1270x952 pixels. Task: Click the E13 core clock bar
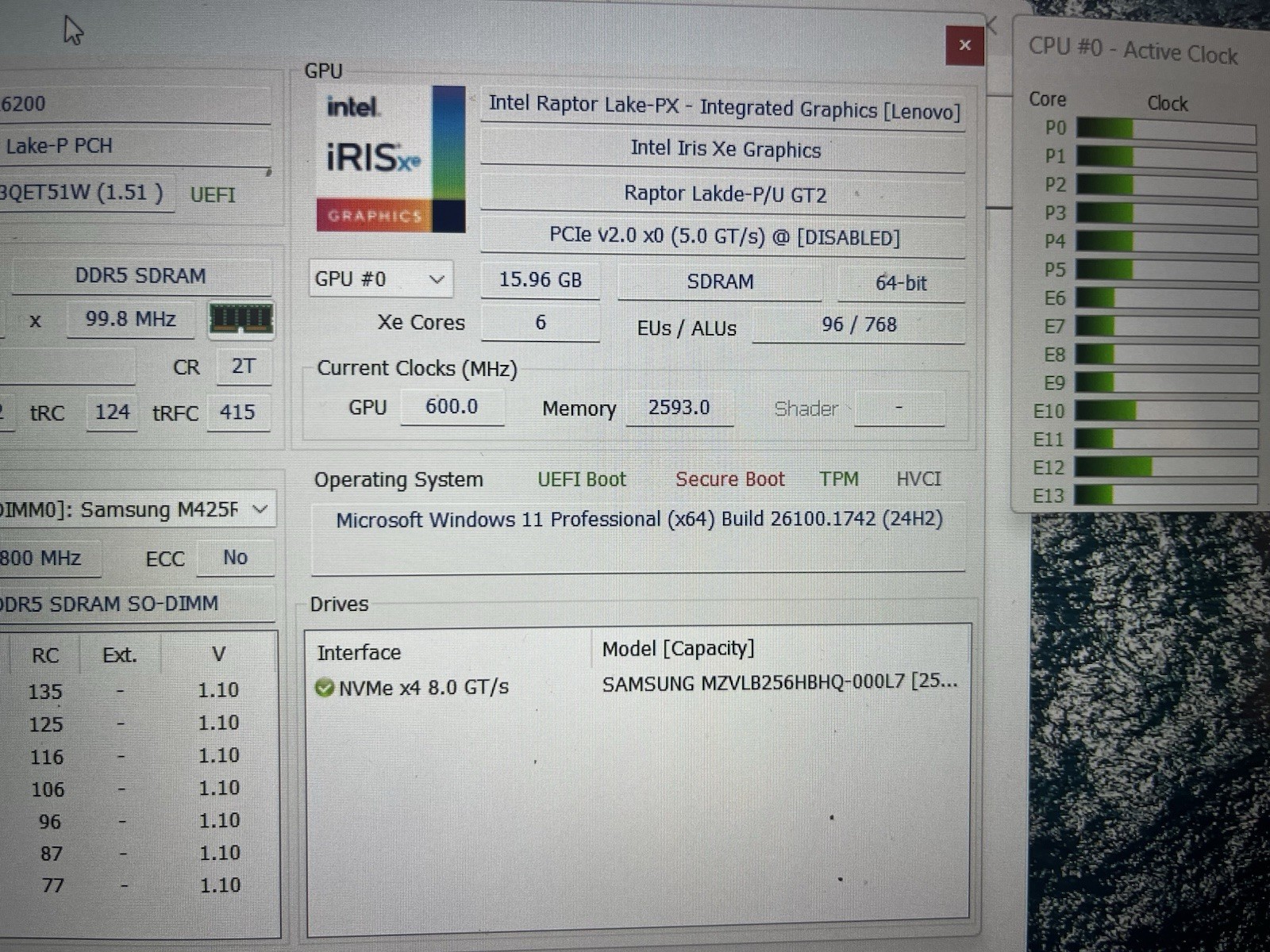pos(1166,494)
